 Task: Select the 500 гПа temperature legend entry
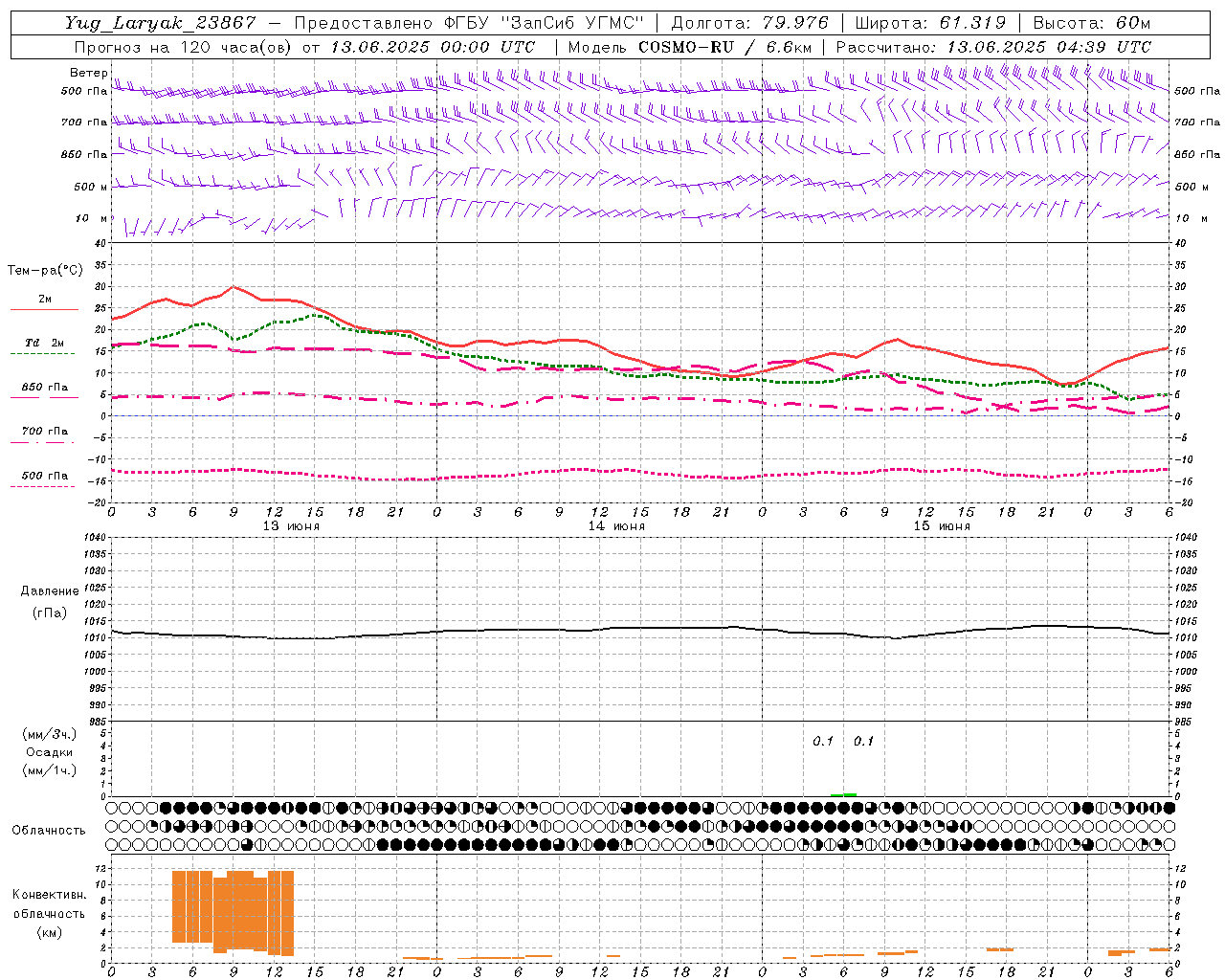point(45,476)
